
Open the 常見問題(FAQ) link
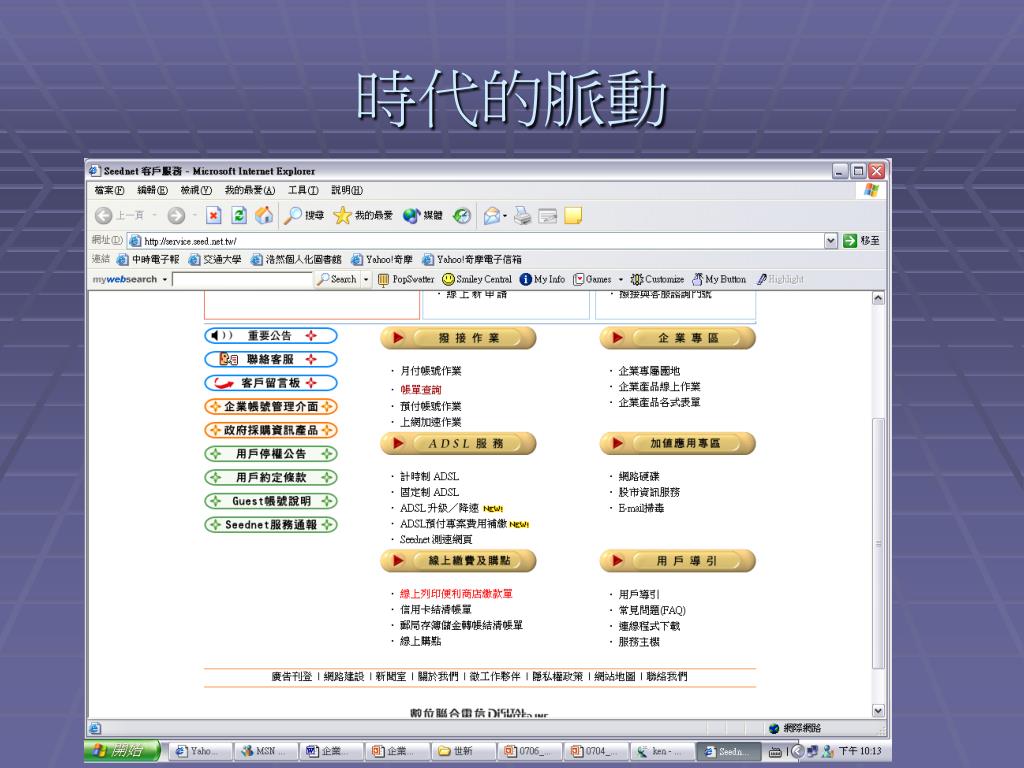click(652, 610)
